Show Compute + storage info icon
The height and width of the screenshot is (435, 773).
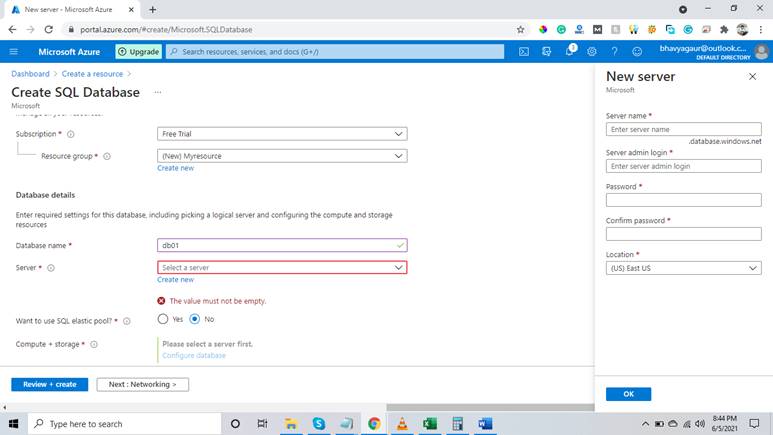pyautogui.click(x=94, y=344)
